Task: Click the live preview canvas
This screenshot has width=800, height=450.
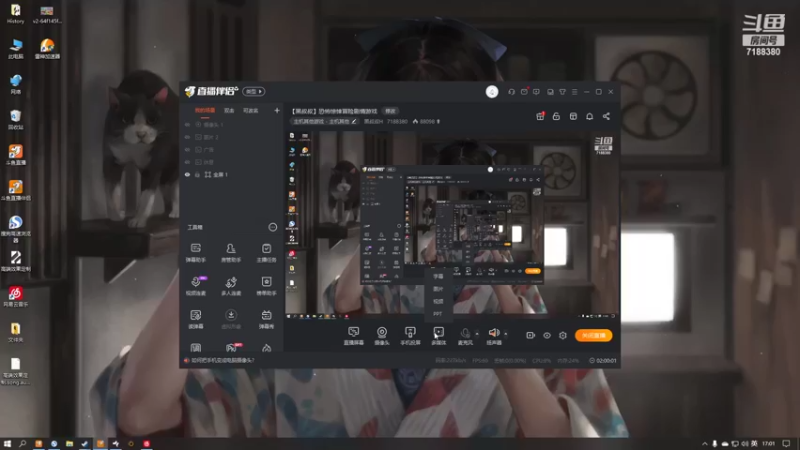Action: [x=451, y=225]
